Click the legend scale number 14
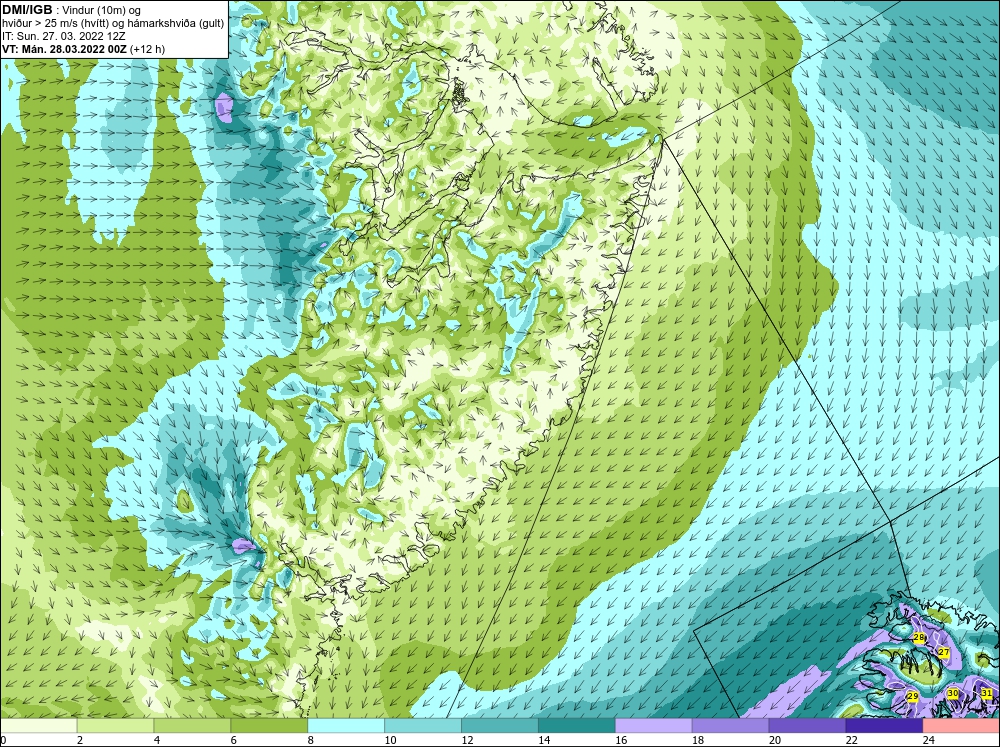This screenshot has height=747, width=1000. 544,740
